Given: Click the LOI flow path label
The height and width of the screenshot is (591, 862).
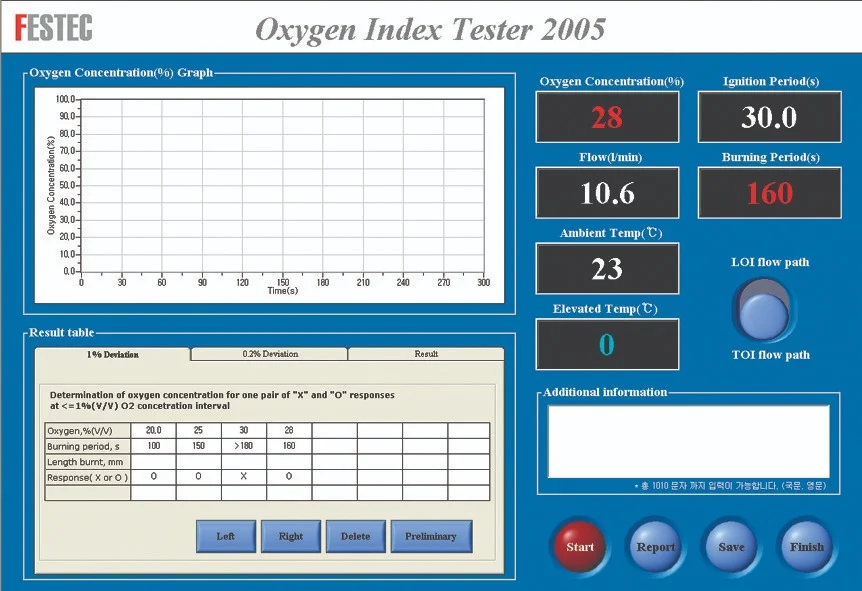Looking at the screenshot, I should coord(770,262).
